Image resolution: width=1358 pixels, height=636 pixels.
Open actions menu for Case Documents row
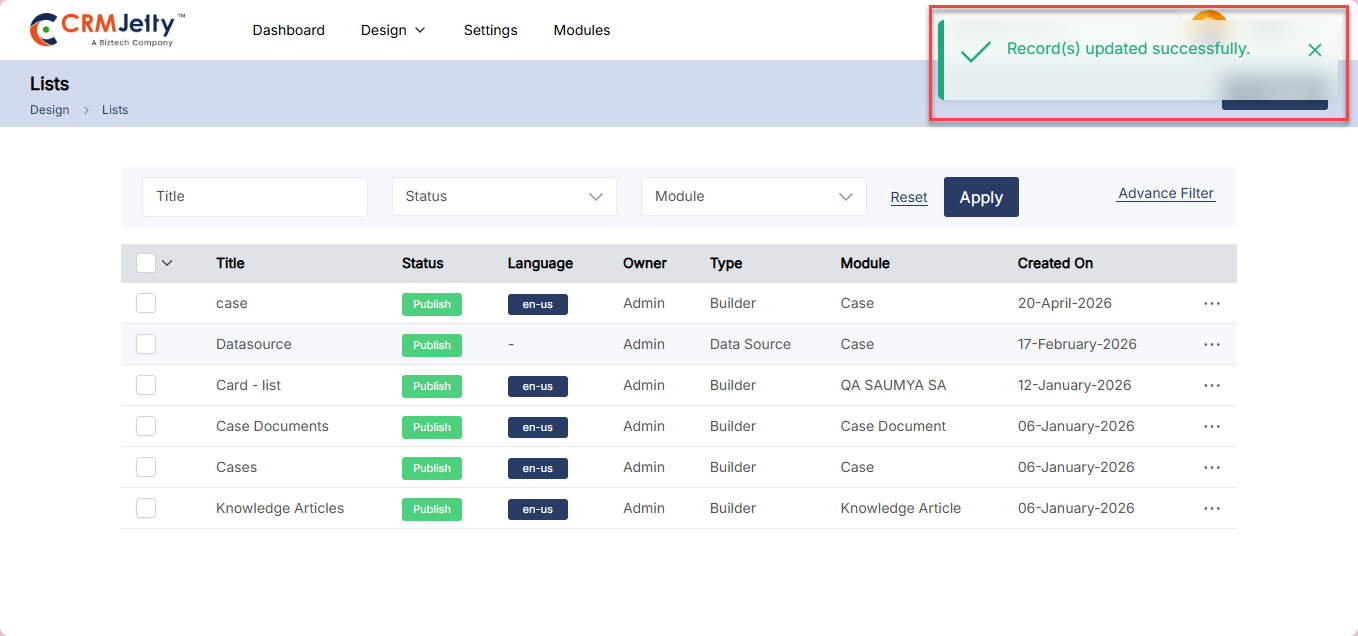tap(1212, 426)
